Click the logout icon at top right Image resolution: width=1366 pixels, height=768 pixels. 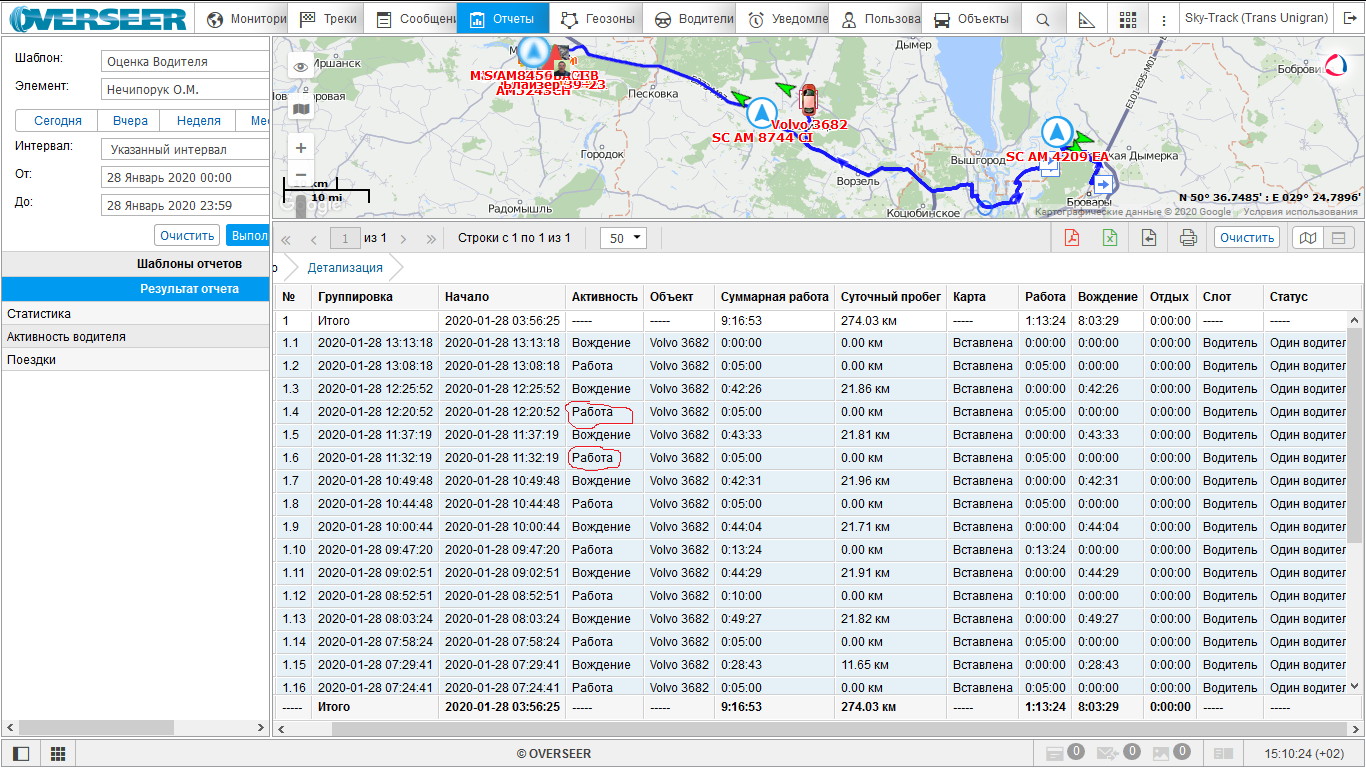[x=1351, y=19]
